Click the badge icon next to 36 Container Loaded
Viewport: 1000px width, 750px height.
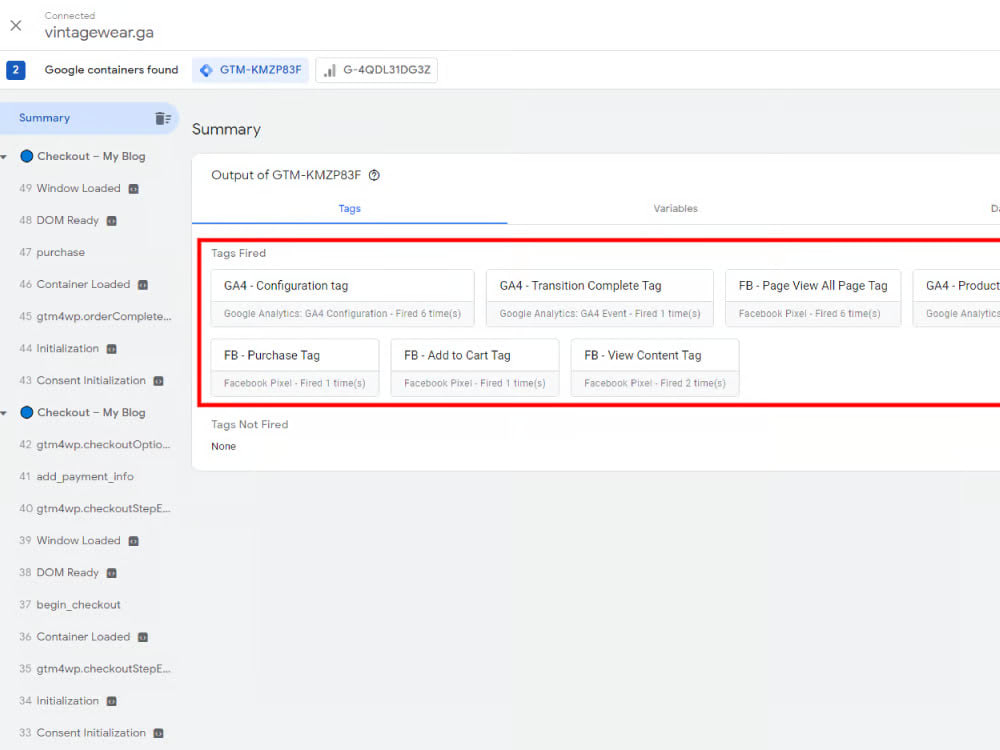tap(143, 637)
